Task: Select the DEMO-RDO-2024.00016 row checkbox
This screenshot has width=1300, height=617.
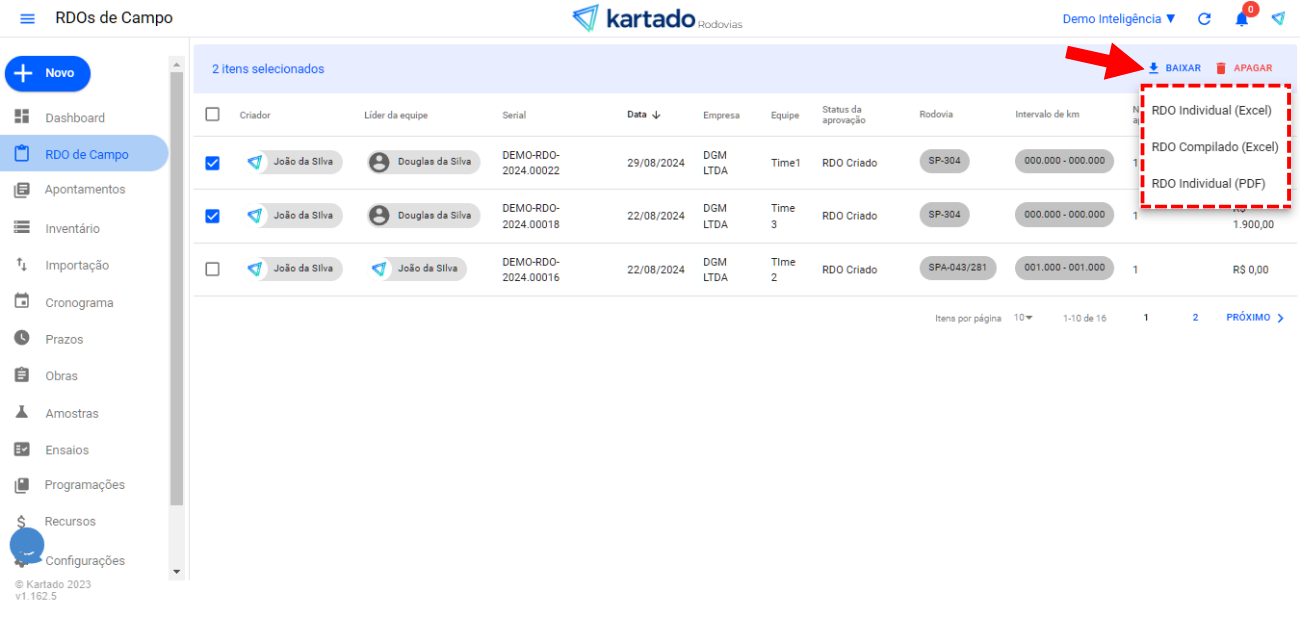Action: (212, 269)
